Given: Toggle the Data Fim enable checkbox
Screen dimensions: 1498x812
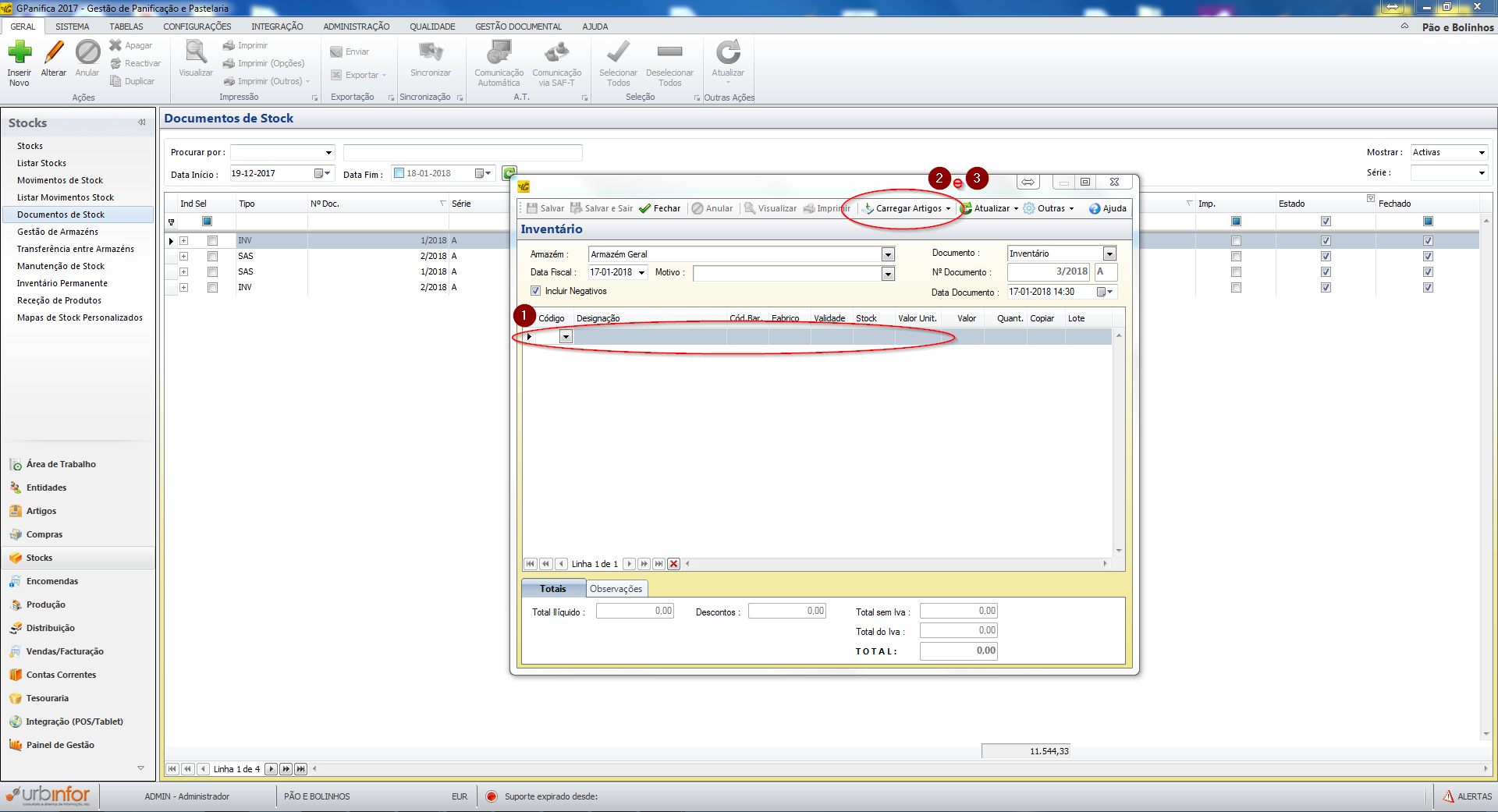Looking at the screenshot, I should [x=399, y=173].
